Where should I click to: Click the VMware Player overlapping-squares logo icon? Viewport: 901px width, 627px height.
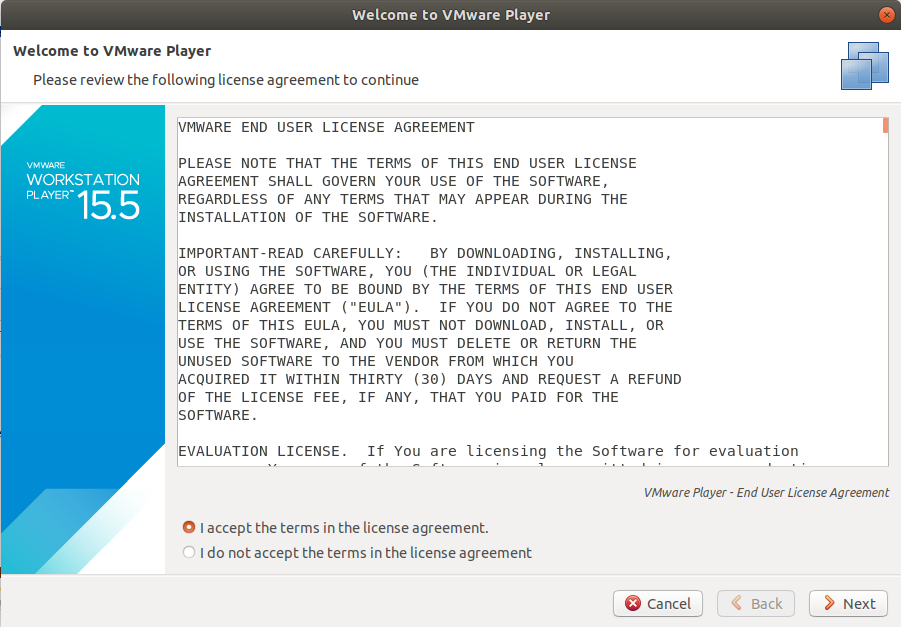click(864, 66)
